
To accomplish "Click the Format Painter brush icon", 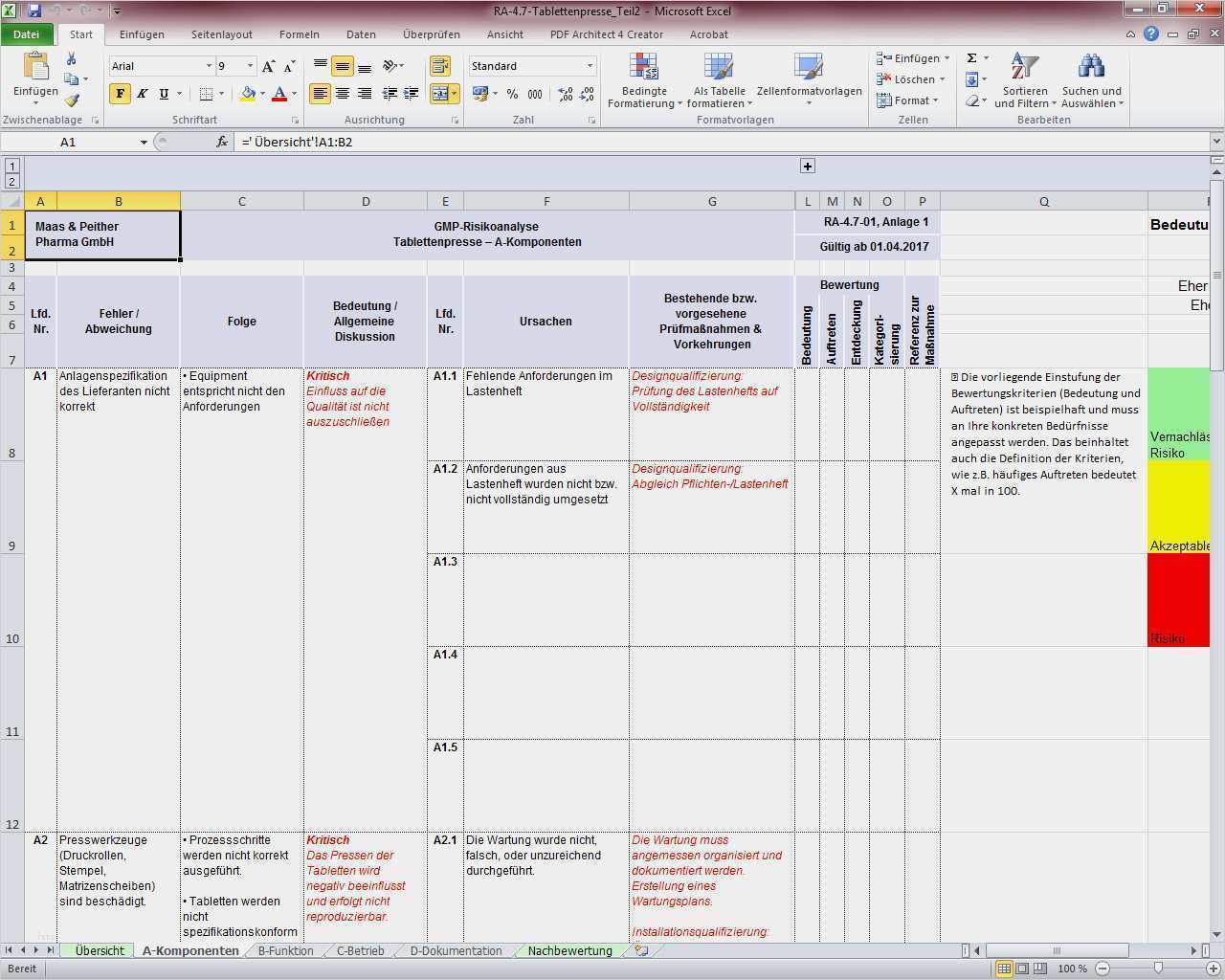I will (72, 100).
